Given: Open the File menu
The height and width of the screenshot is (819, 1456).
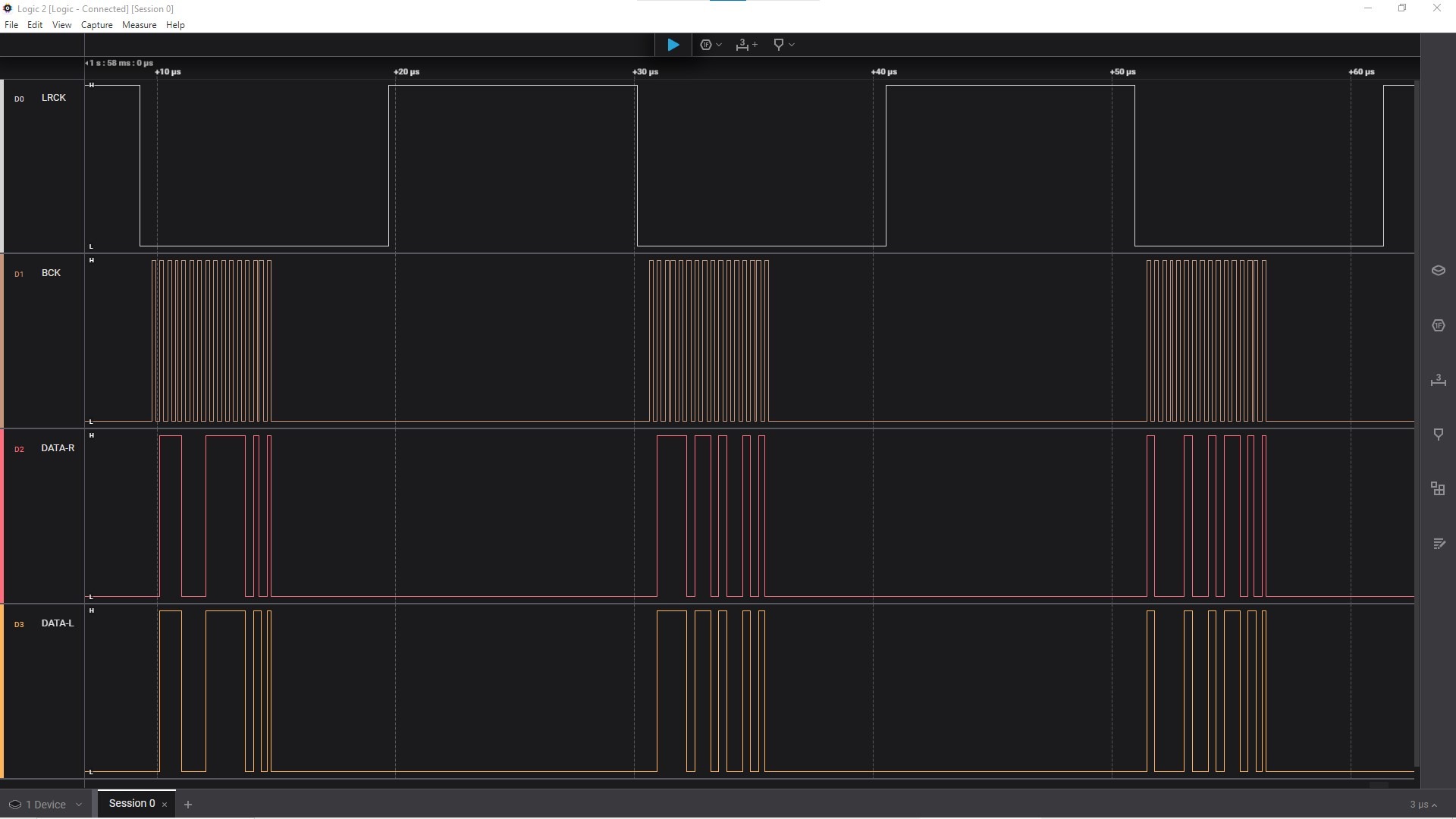Looking at the screenshot, I should coord(11,25).
